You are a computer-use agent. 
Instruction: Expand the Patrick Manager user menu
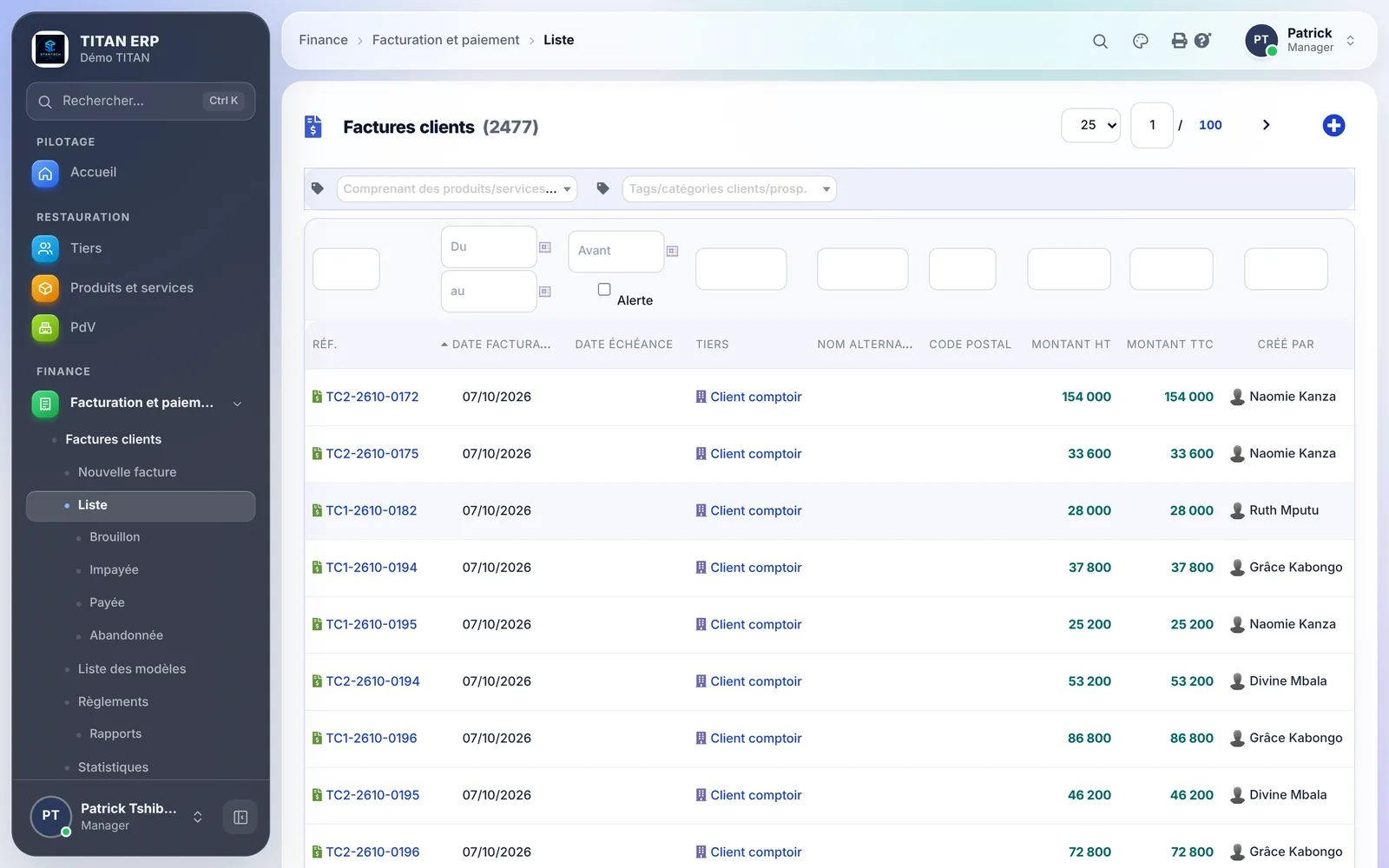1350,41
